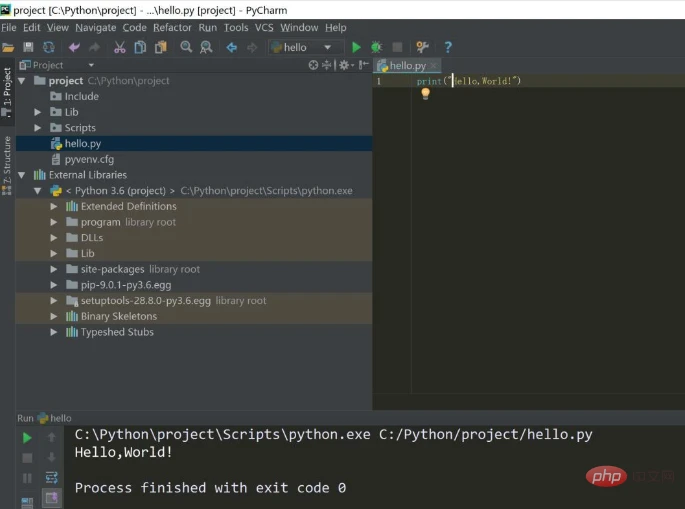The width and height of the screenshot is (685, 509).
Task: Debug hello with the green bug icon
Action: point(376,47)
